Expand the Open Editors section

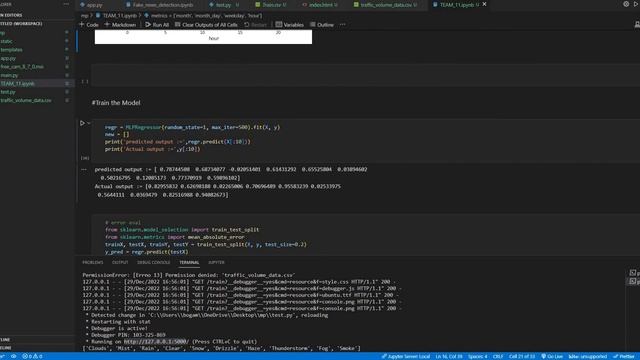pos(11,15)
